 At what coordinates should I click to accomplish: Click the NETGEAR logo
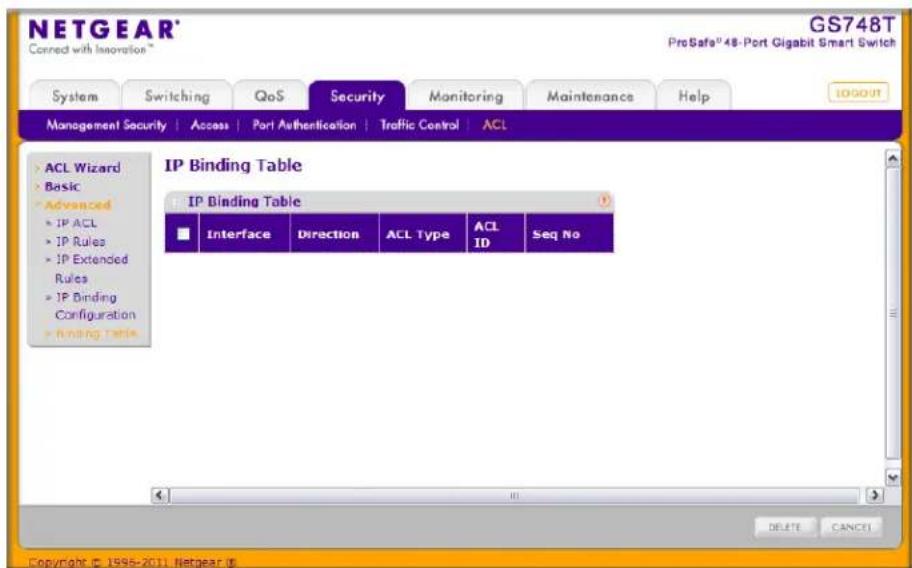click(104, 30)
